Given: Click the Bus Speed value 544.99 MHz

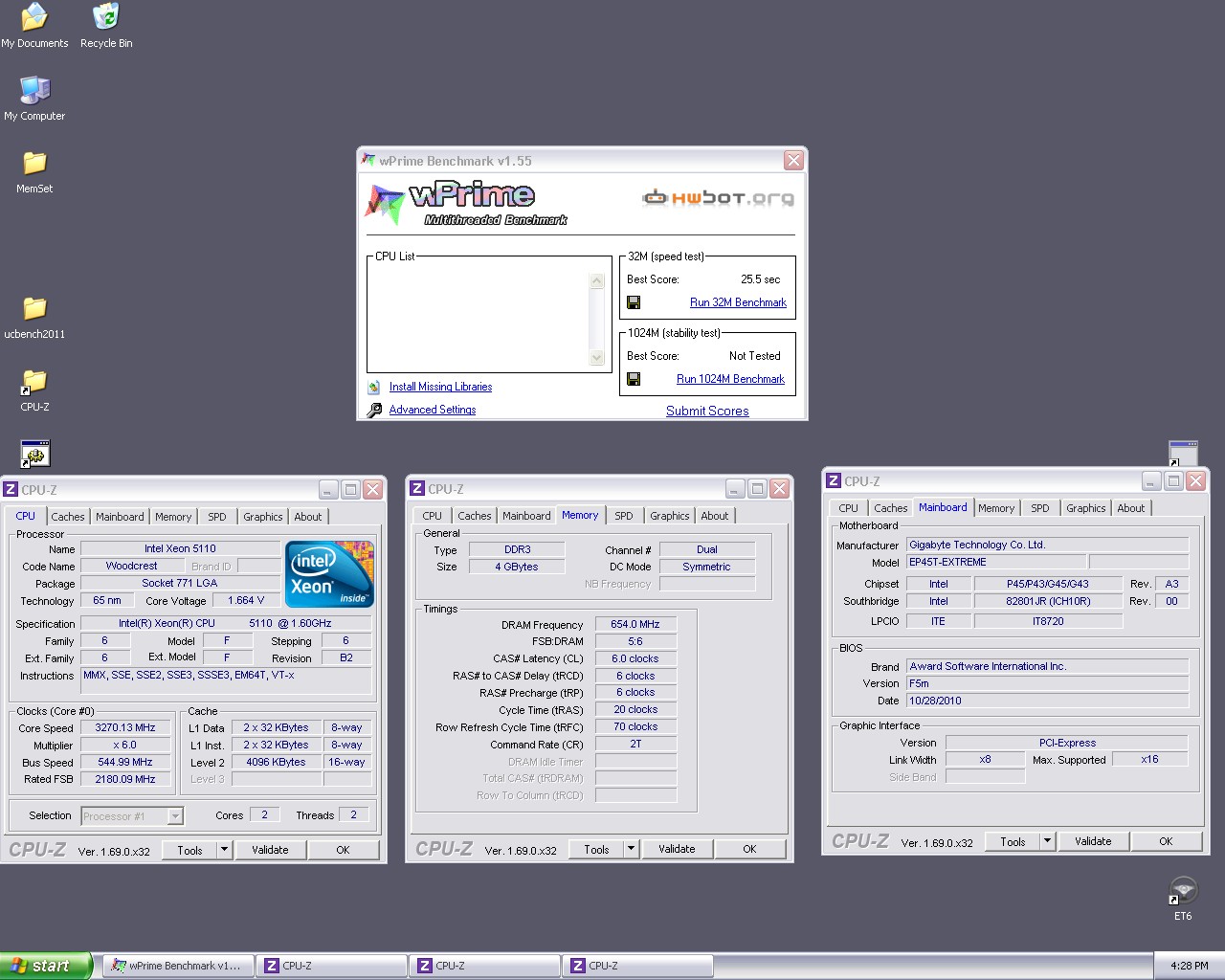Looking at the screenshot, I should (125, 762).
